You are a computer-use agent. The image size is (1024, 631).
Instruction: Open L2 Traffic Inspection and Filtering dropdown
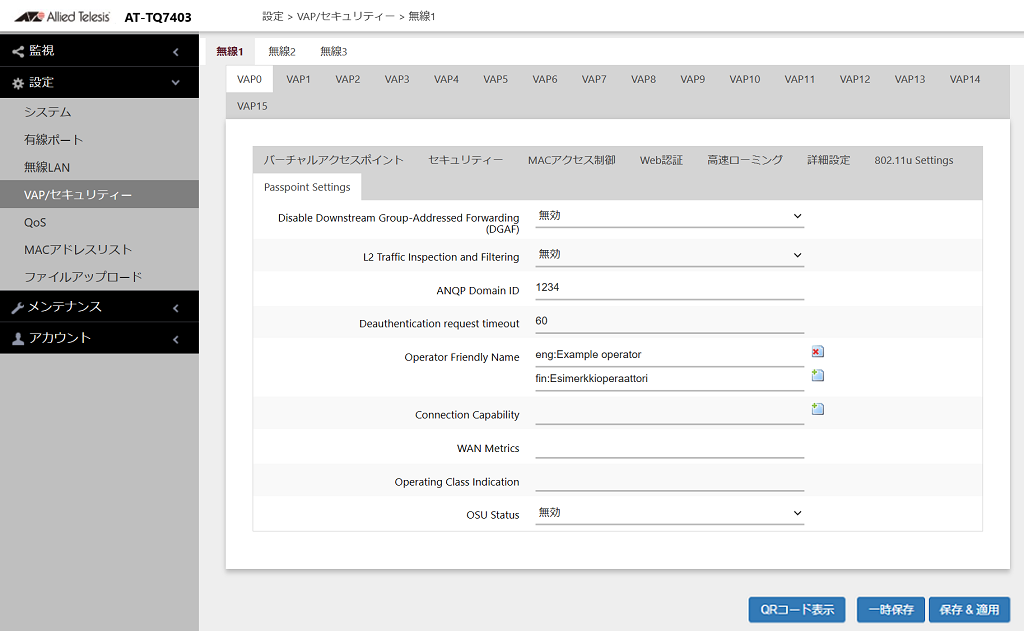click(x=669, y=255)
